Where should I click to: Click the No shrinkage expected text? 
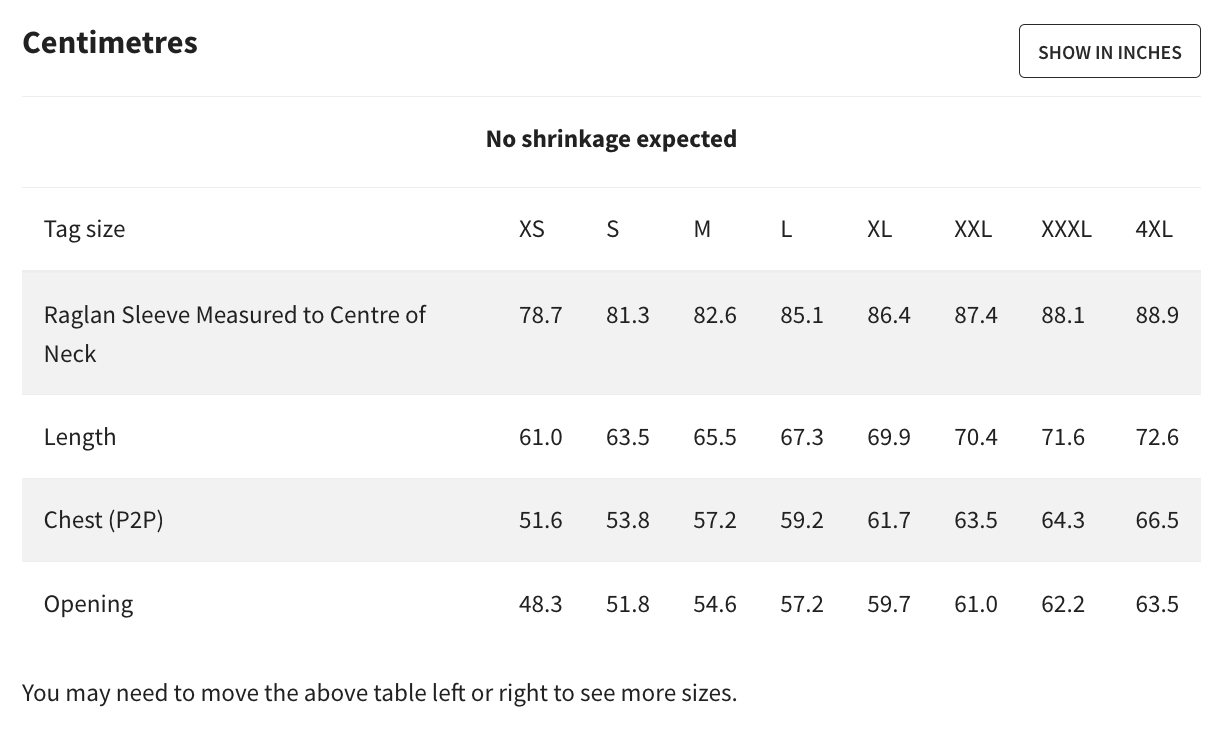[x=611, y=138]
